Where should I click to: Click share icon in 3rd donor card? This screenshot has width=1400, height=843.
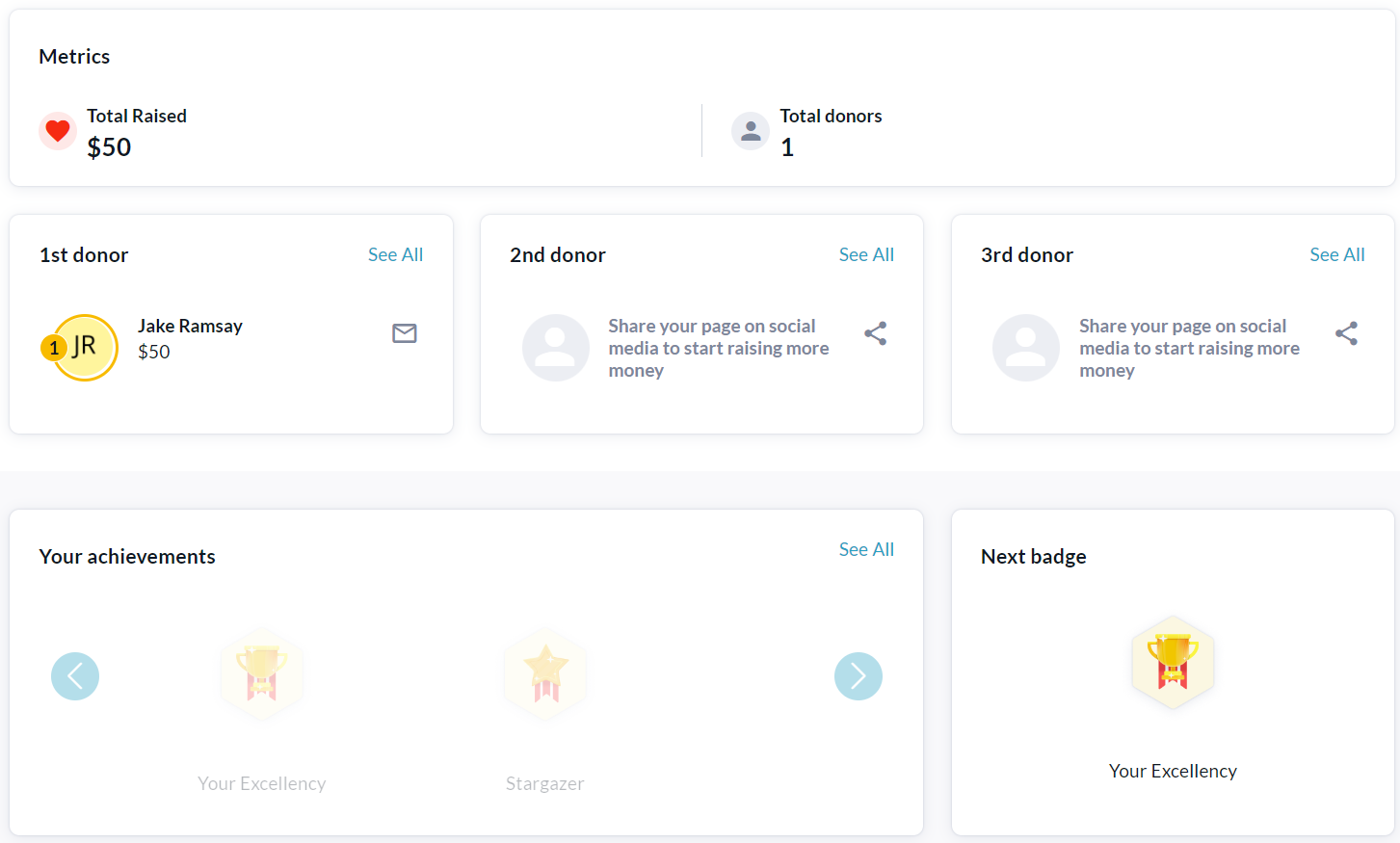pos(1346,333)
